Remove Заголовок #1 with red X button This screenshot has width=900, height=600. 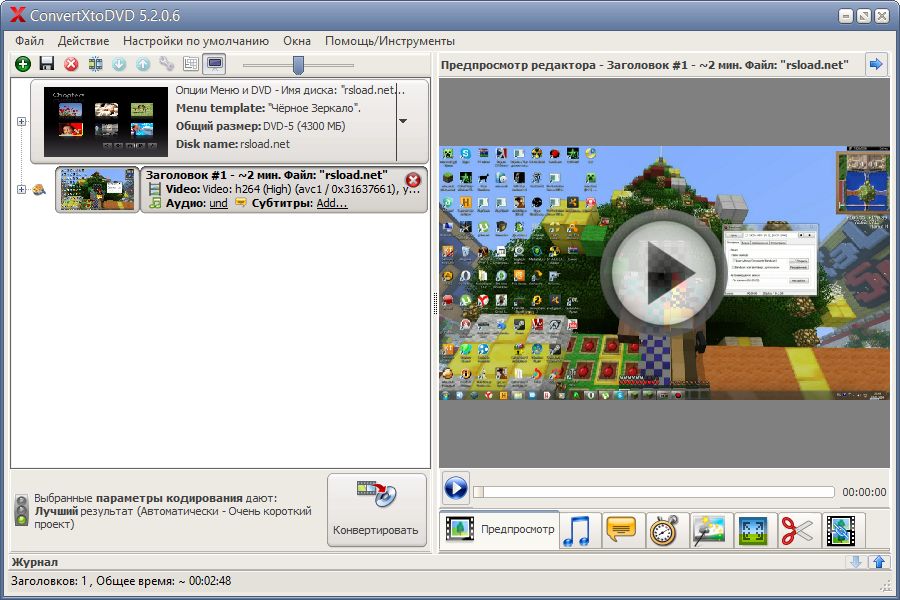(413, 180)
